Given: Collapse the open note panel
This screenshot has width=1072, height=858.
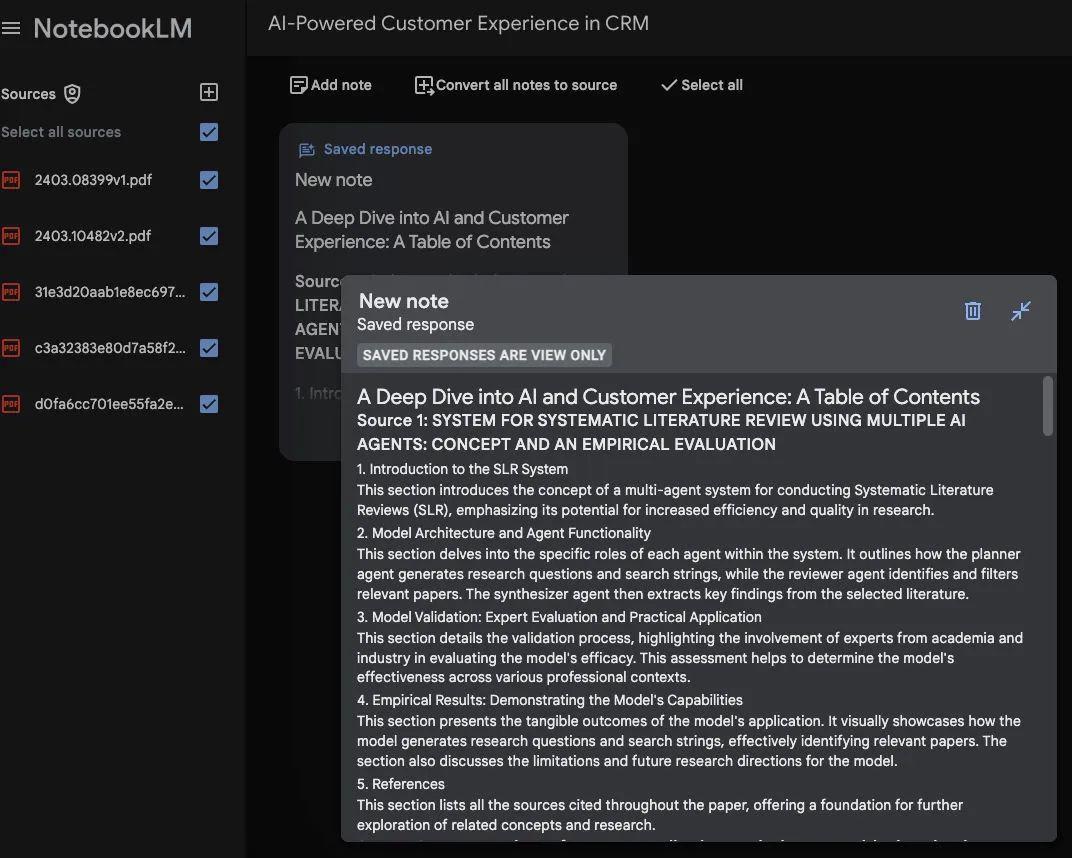Looking at the screenshot, I should [x=1020, y=311].
